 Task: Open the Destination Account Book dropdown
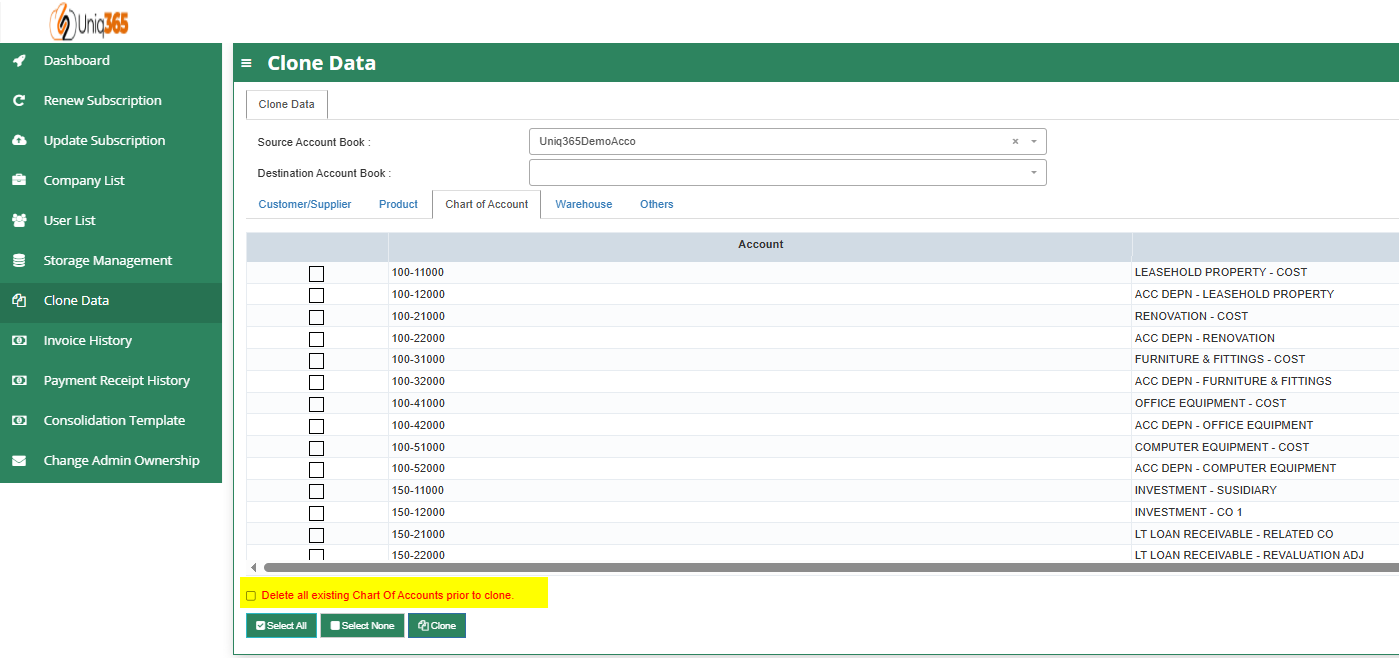[787, 173]
